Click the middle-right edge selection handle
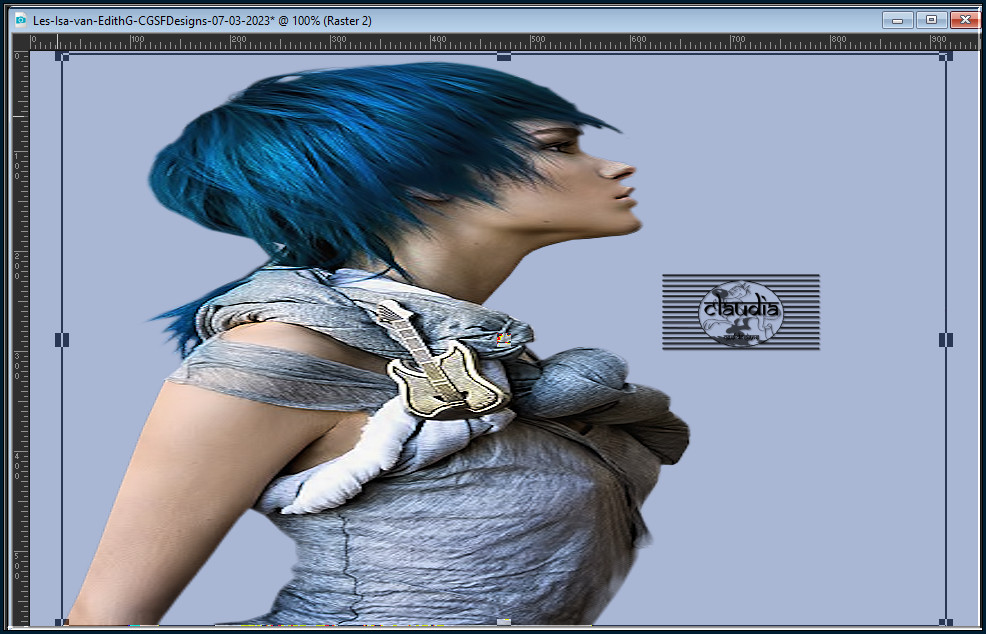 [x=946, y=340]
